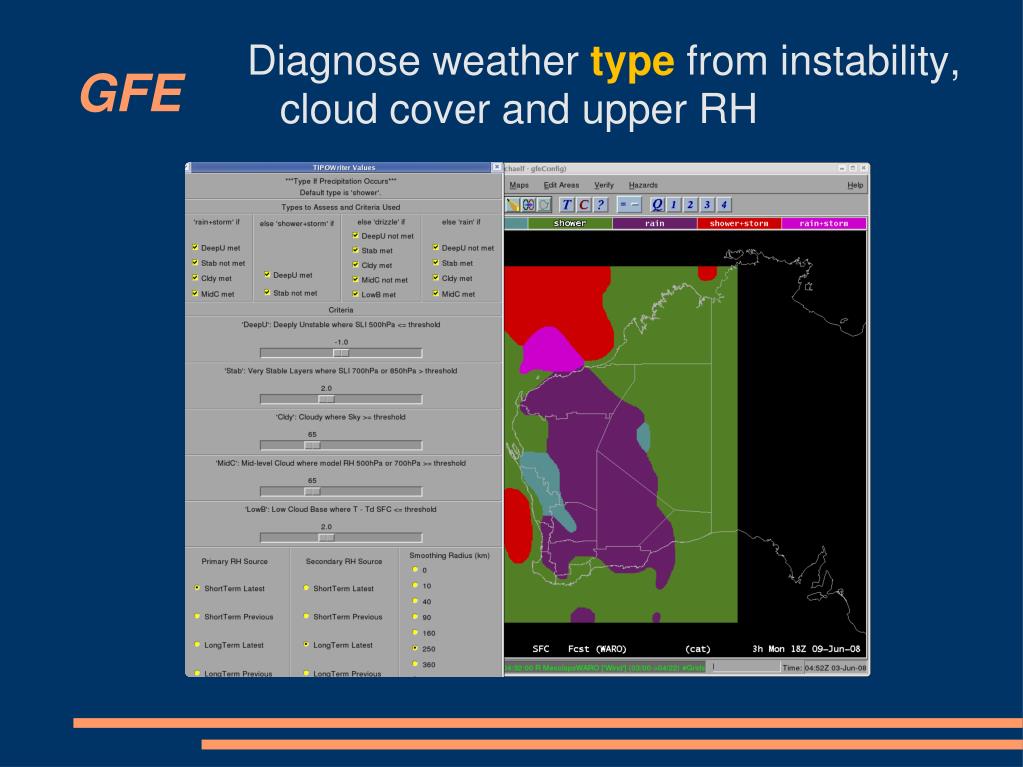Uncheck 'Stab not met' under shower+storm
The height and width of the screenshot is (767, 1023).
pos(267,293)
